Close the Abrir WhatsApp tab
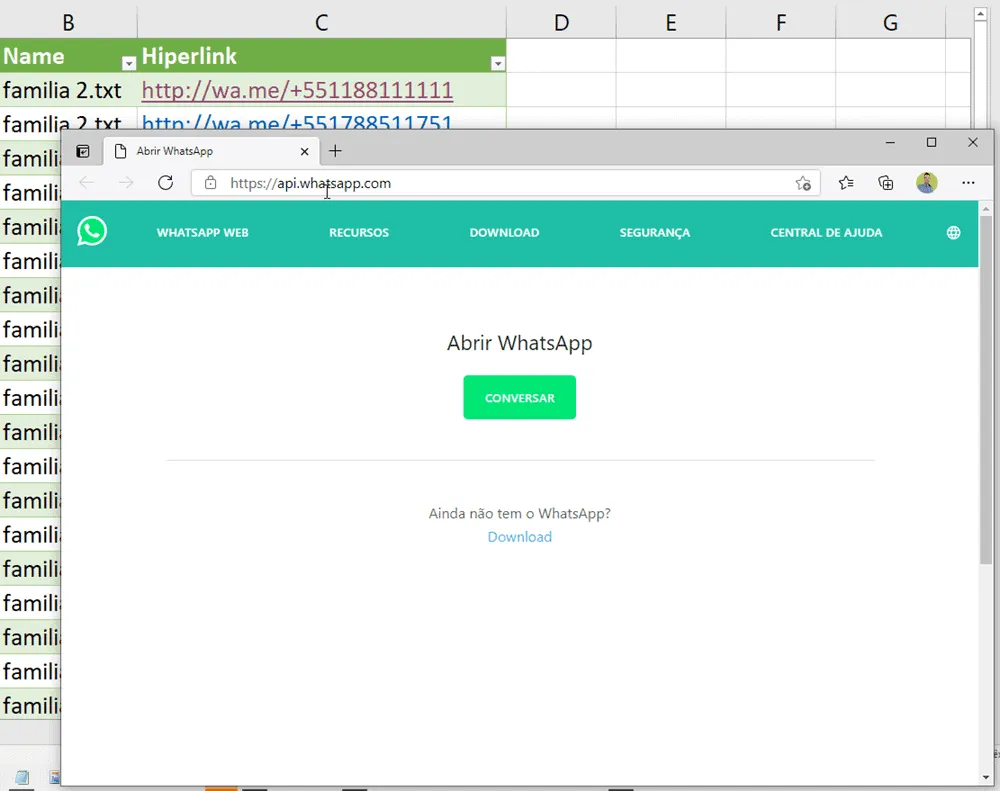The height and width of the screenshot is (791, 1000). [305, 152]
